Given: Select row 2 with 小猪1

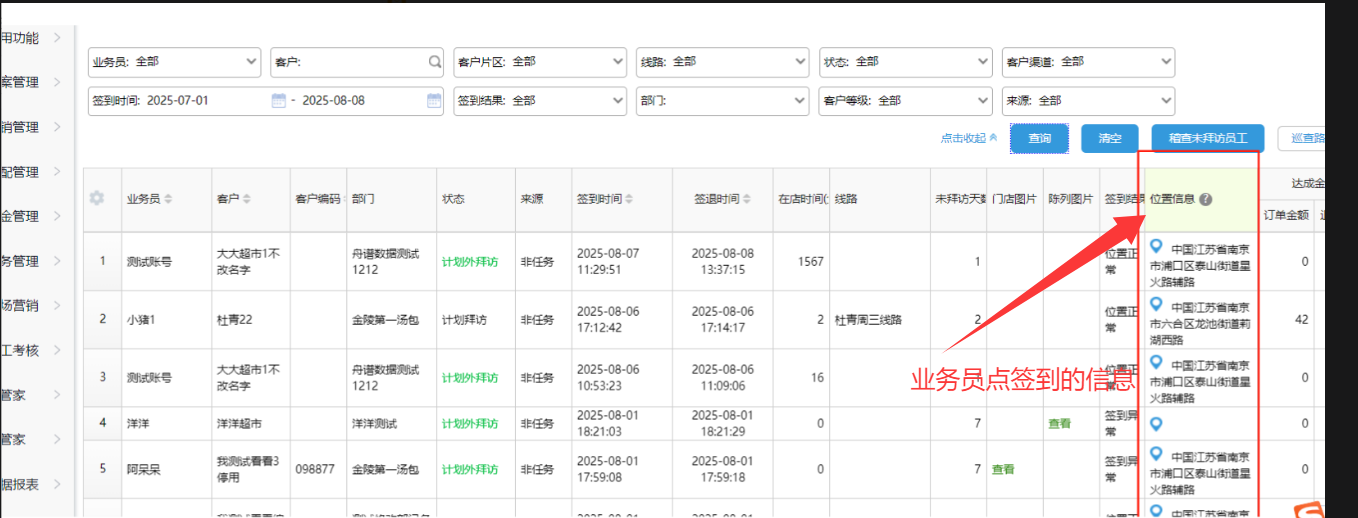Looking at the screenshot, I should point(140,320).
